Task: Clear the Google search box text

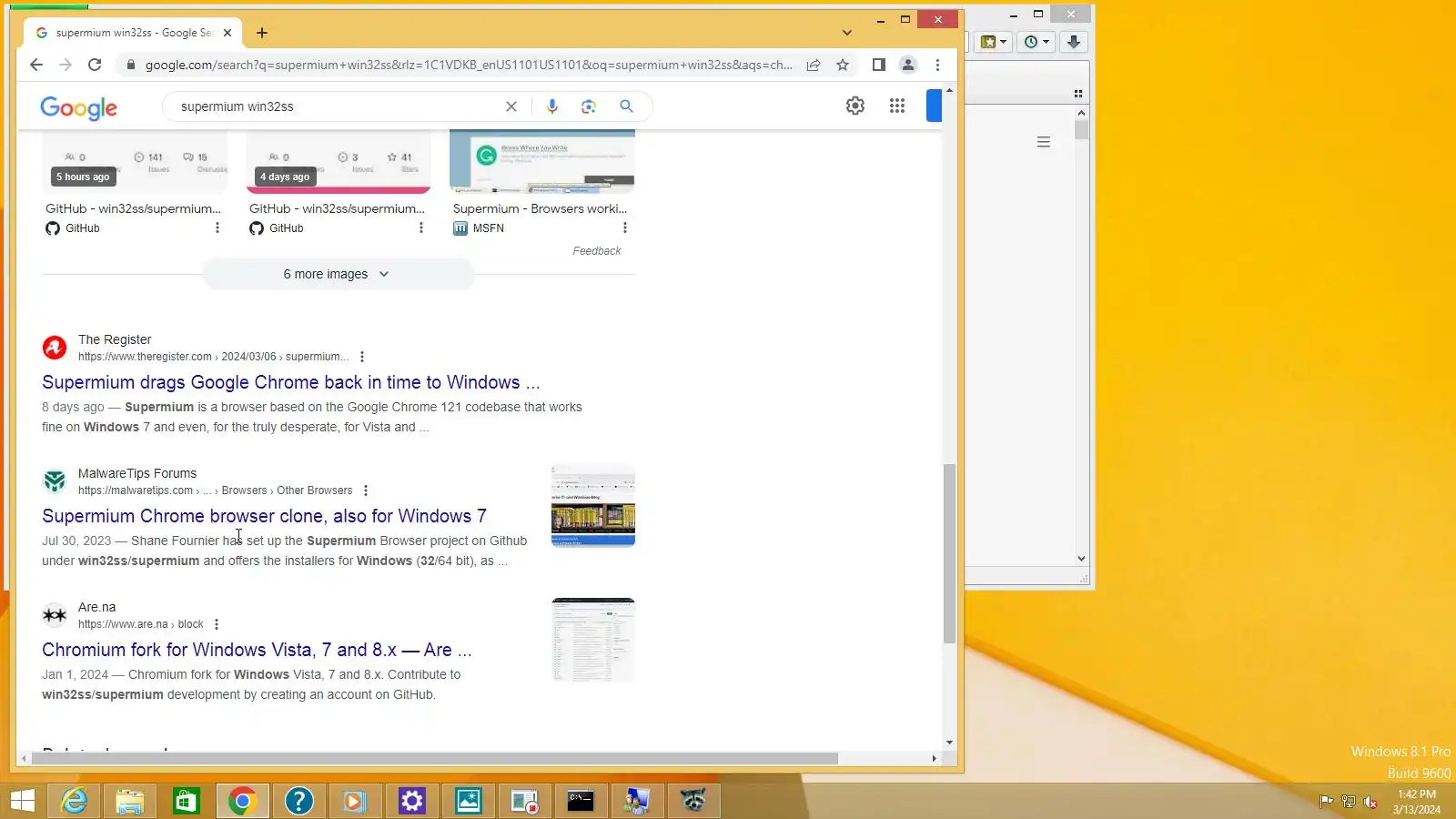Action: tap(511, 106)
